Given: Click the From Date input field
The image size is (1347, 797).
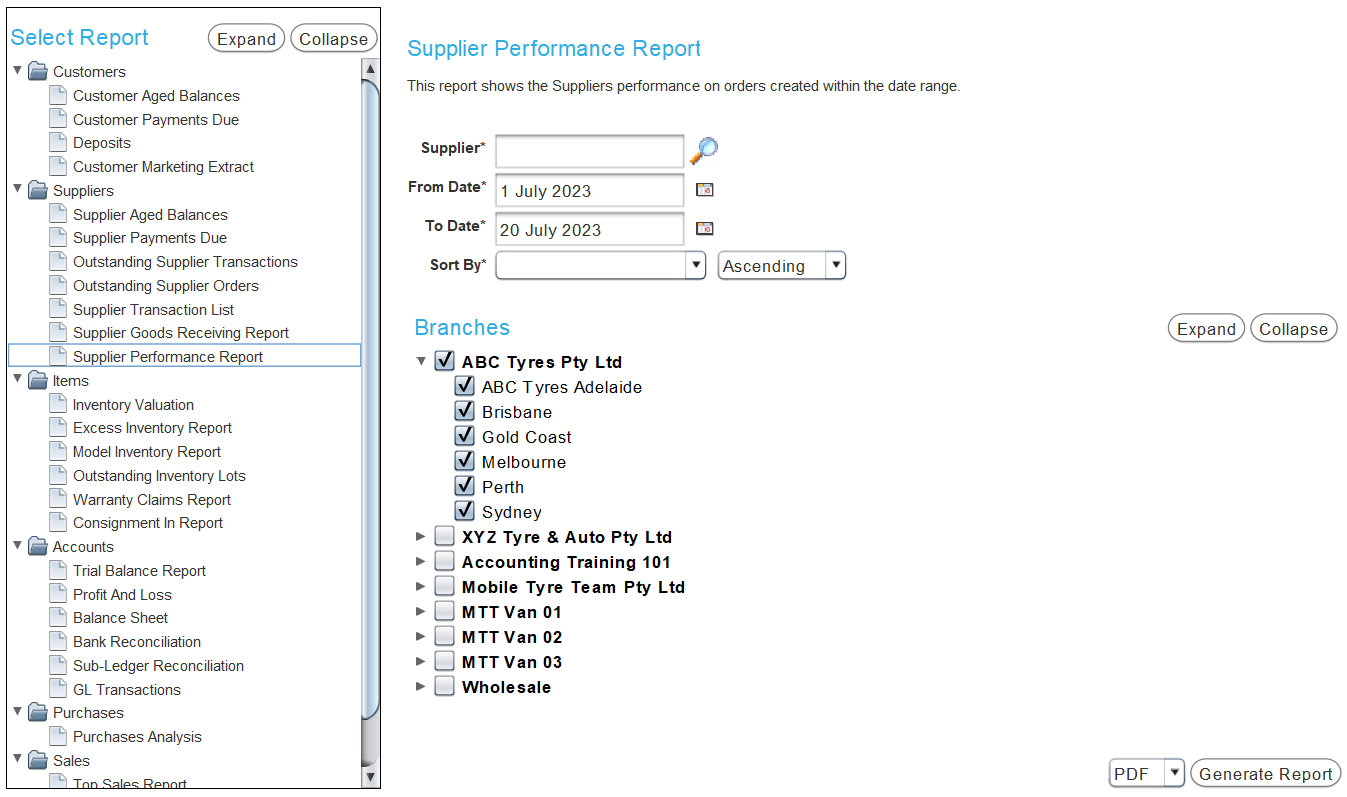Looking at the screenshot, I should point(590,190).
